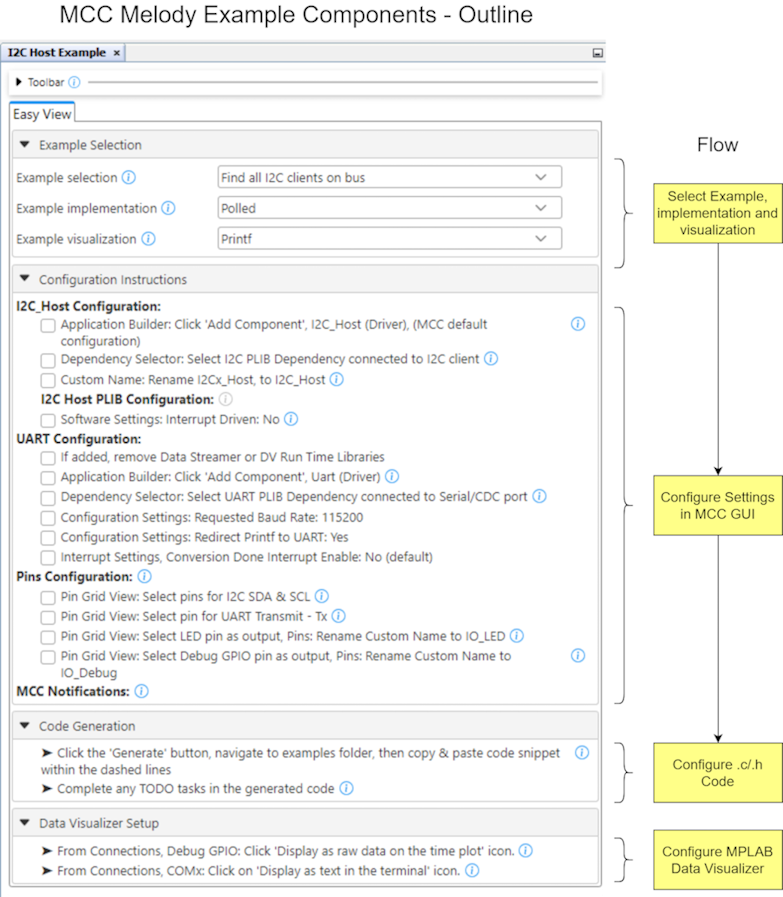783x897 pixels.
Task: Open info icon beside Pins Configuration heading
Action: (x=144, y=577)
